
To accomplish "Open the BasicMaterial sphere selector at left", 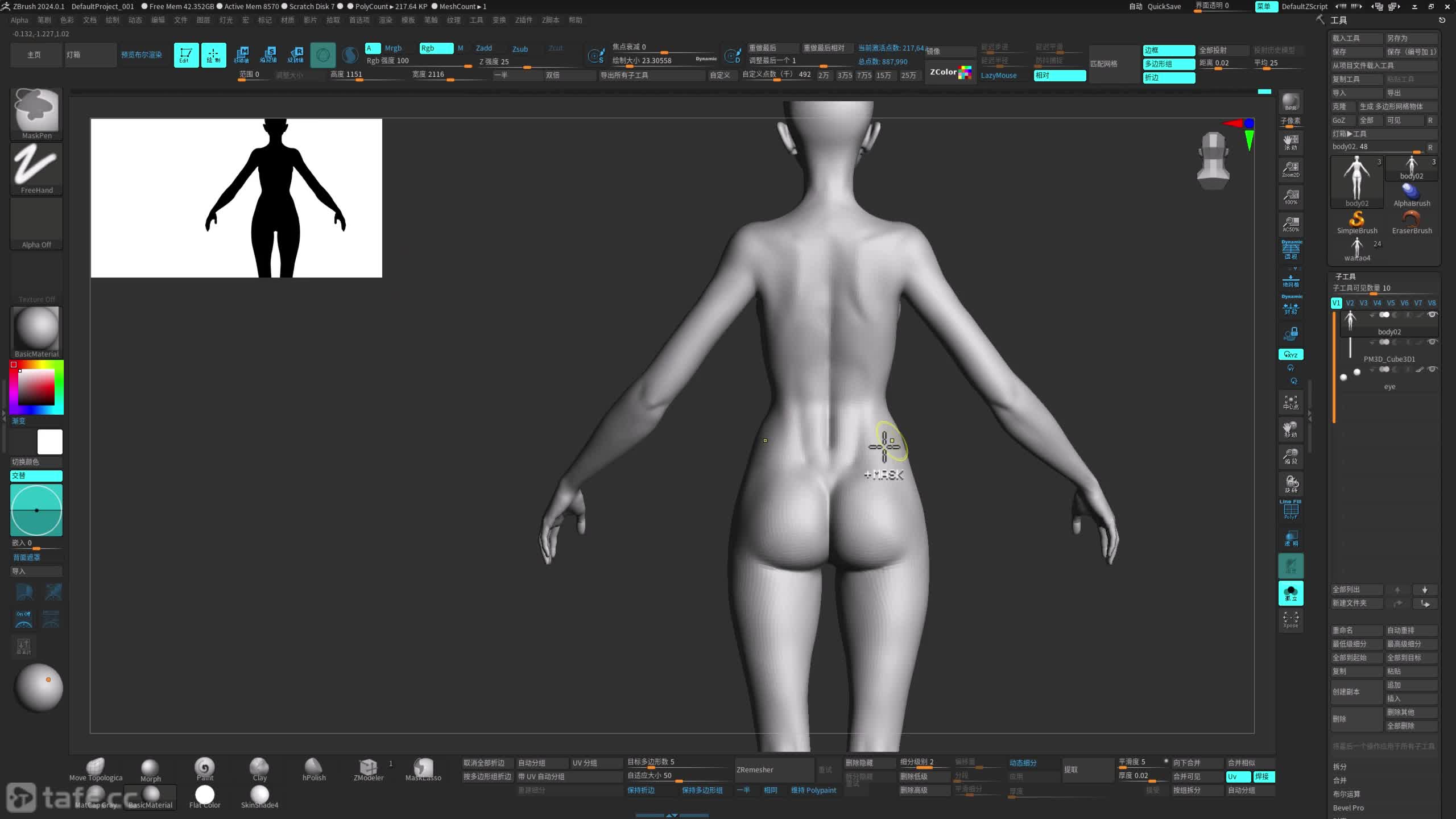I will pyautogui.click(x=36, y=332).
